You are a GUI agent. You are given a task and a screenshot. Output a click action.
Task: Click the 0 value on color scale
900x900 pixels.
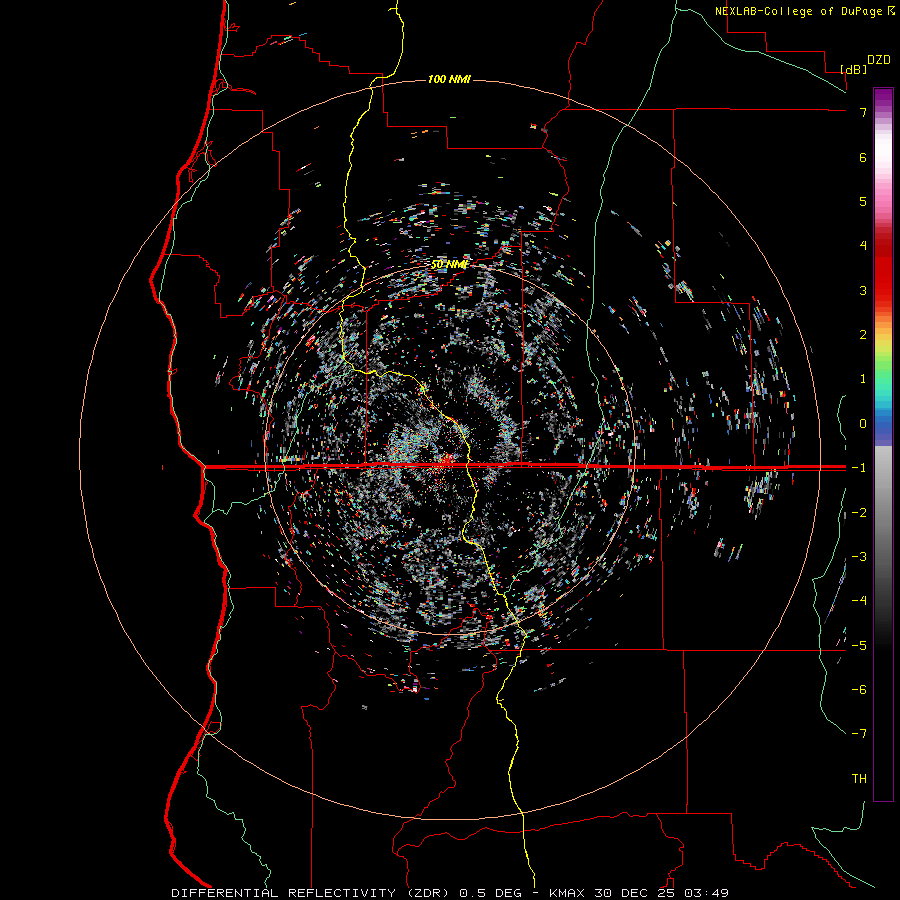click(x=863, y=424)
